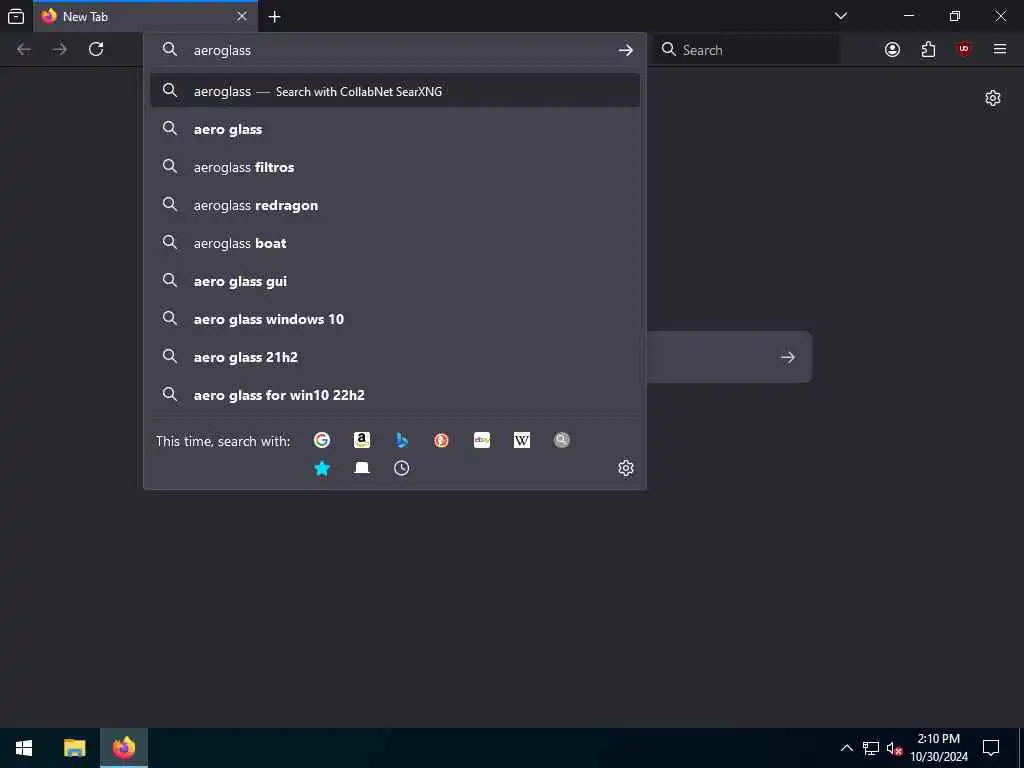Open the network status tray icon

[871, 748]
